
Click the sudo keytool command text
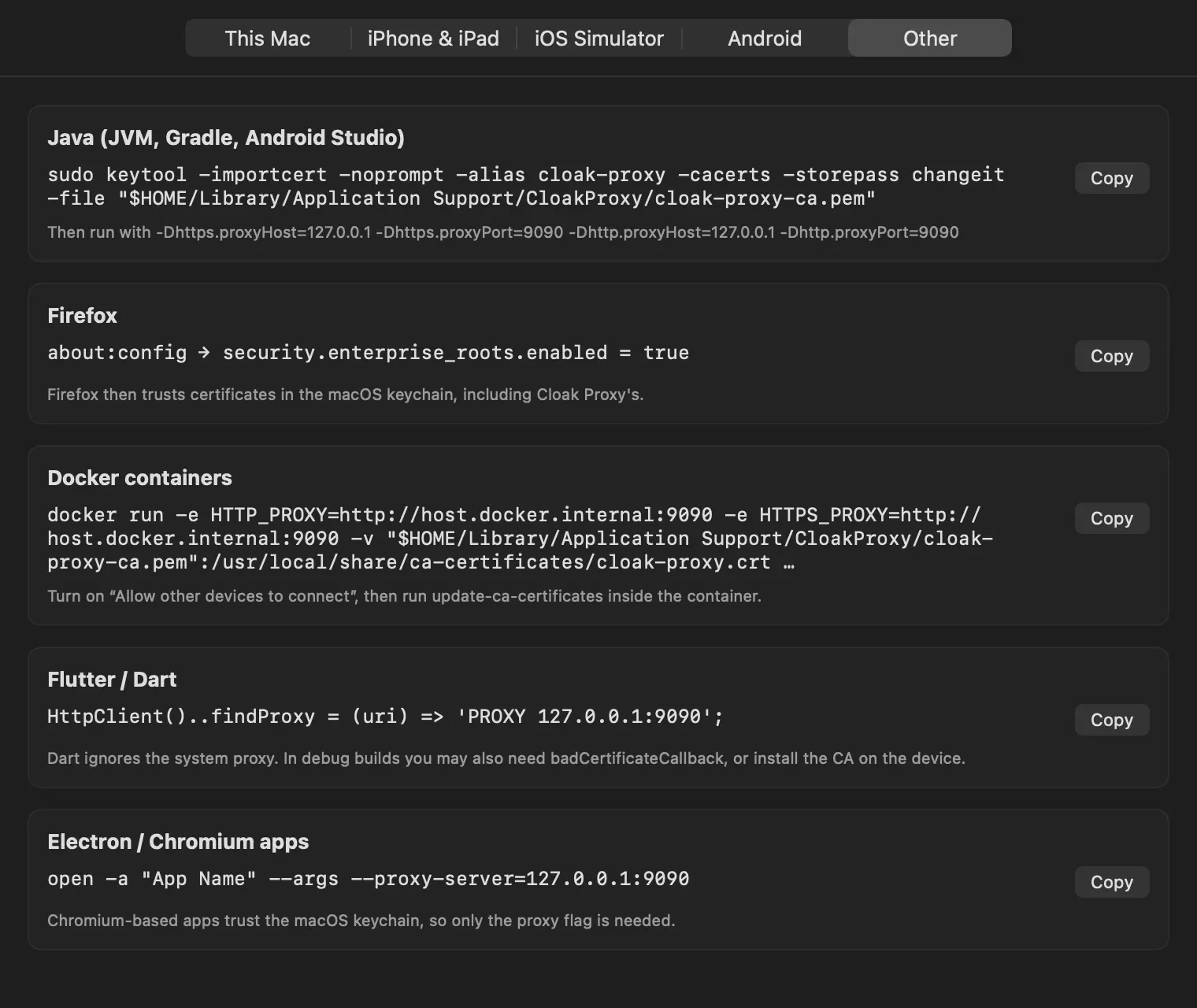526,187
